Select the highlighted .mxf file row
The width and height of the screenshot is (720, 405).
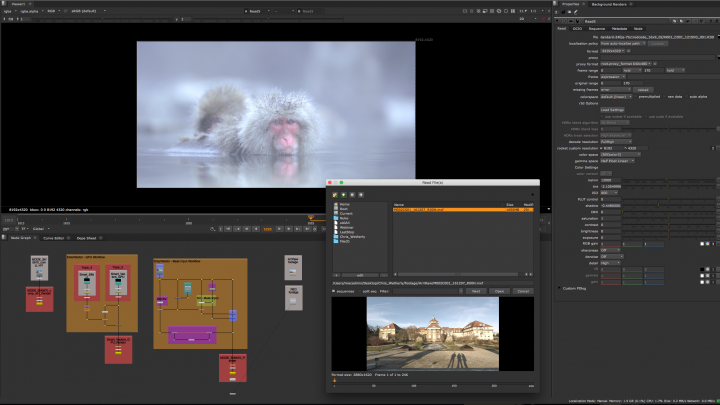[x=463, y=209]
